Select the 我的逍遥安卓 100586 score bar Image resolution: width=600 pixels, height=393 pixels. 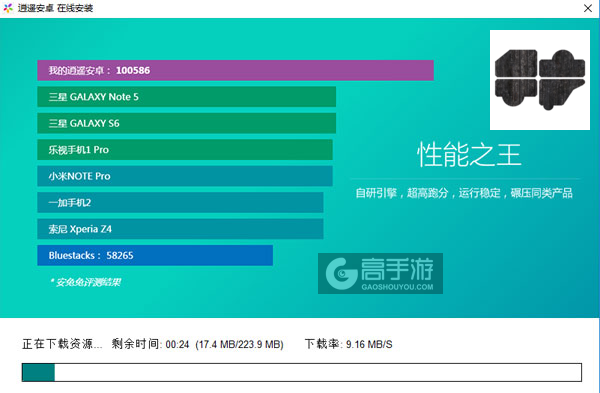235,70
